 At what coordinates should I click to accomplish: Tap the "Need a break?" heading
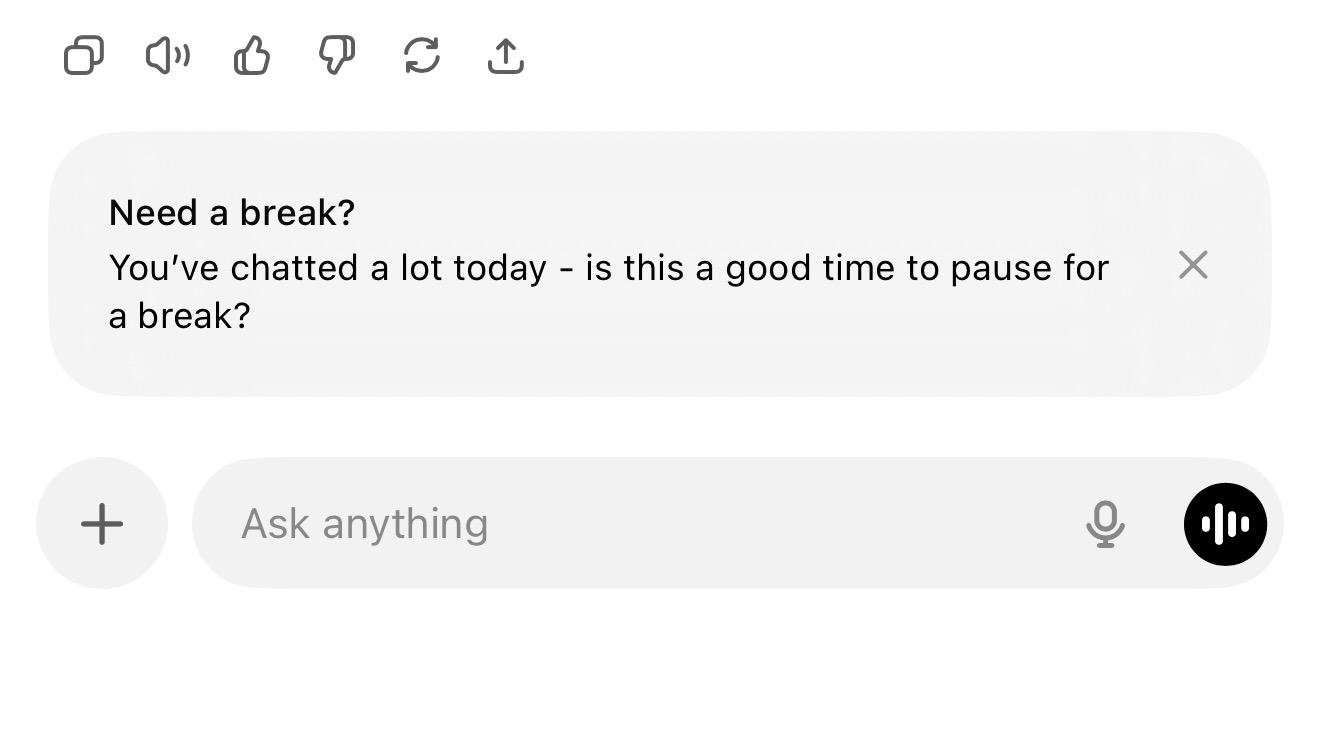232,213
